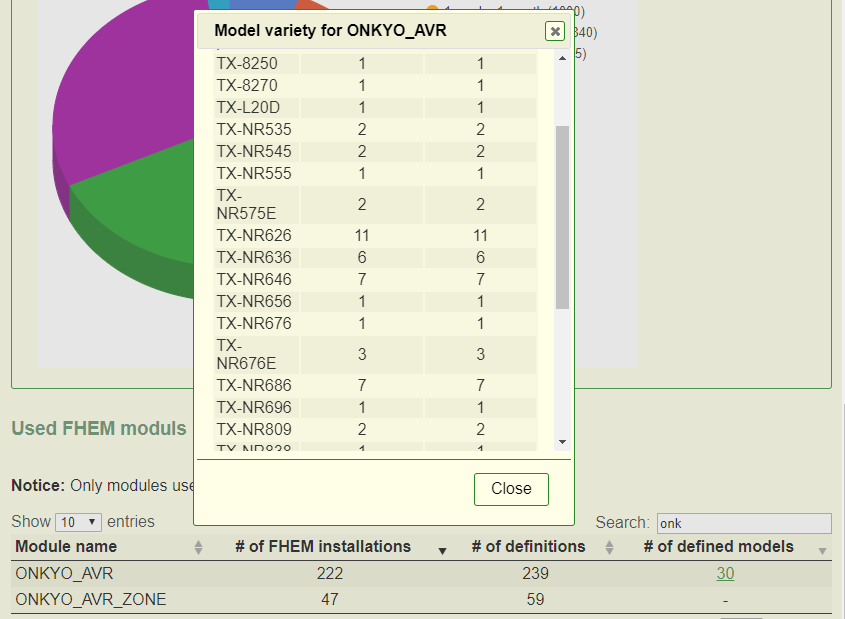Select the TX-8270 model row

[375, 86]
